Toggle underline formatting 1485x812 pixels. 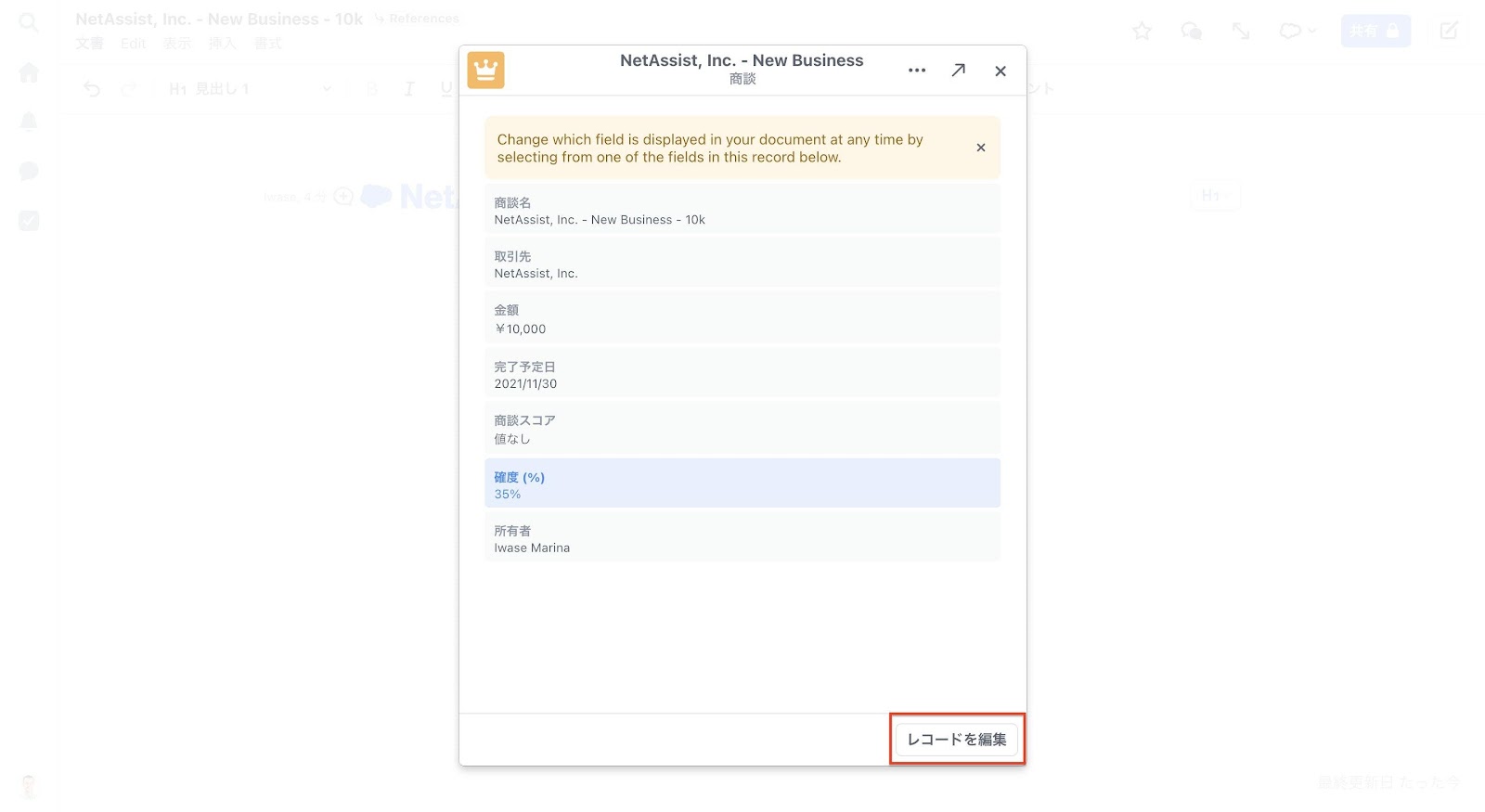tap(446, 89)
